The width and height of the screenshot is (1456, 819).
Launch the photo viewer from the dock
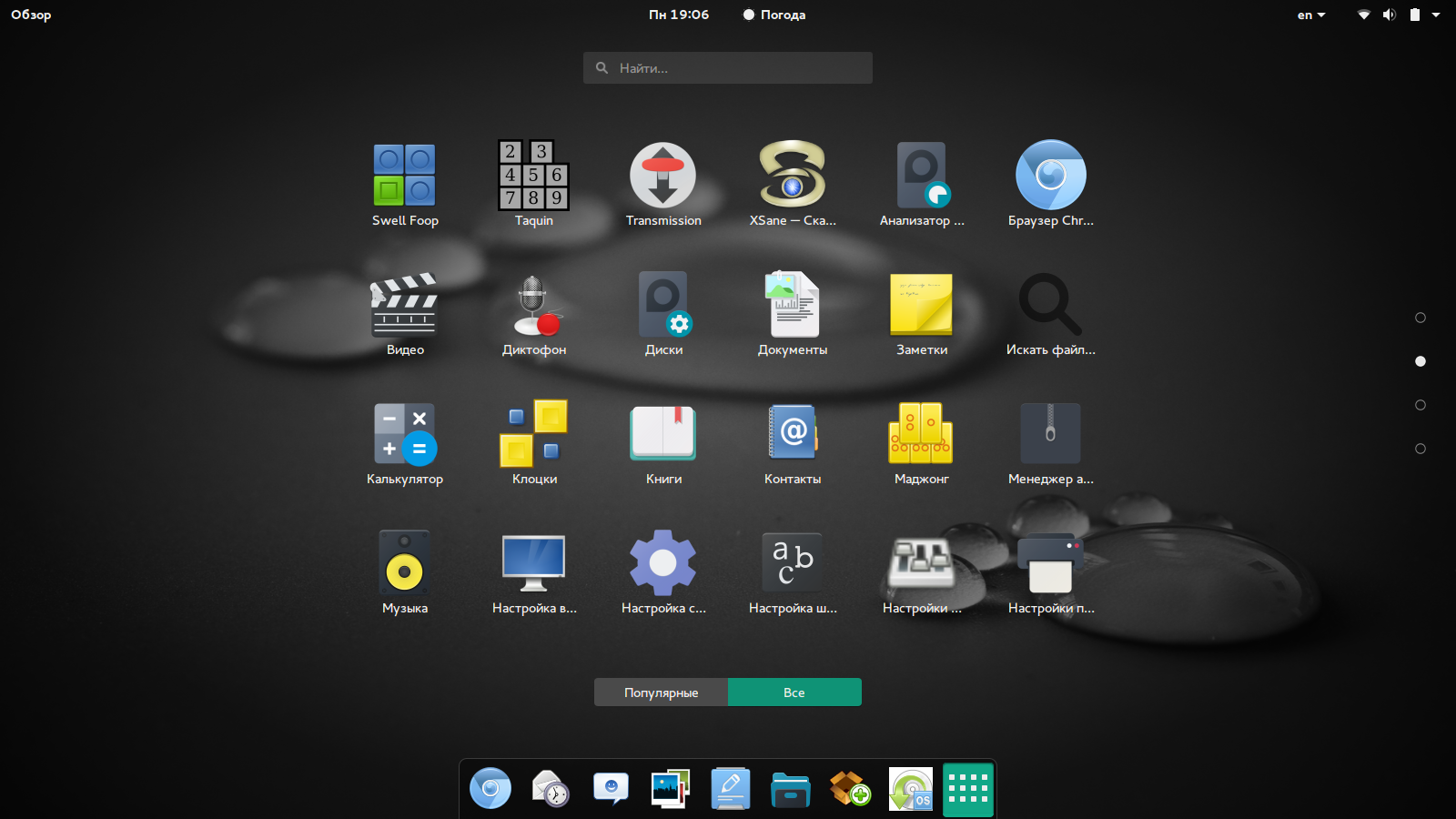coord(671,788)
